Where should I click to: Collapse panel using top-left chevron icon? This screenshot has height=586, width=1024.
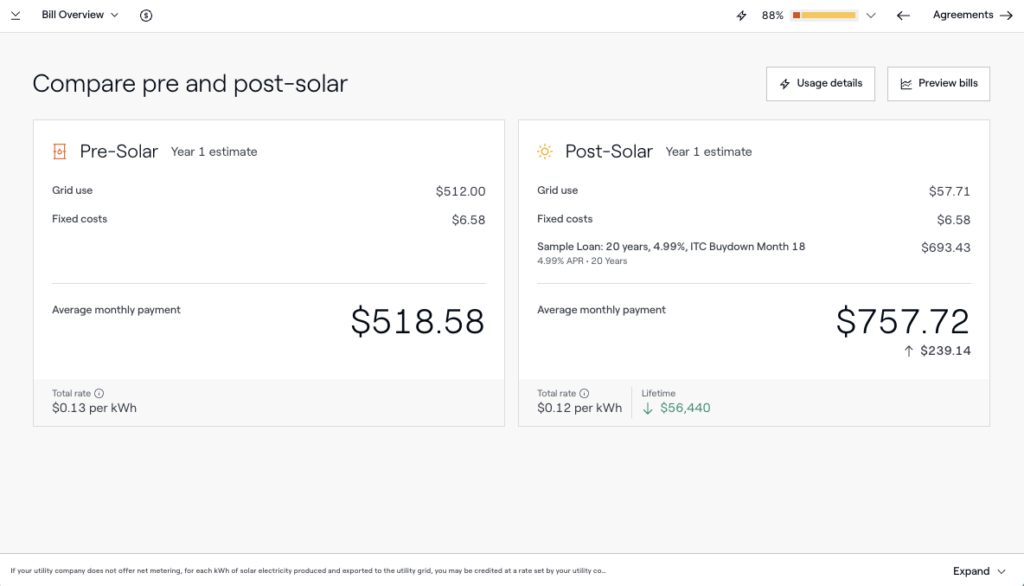(16, 15)
